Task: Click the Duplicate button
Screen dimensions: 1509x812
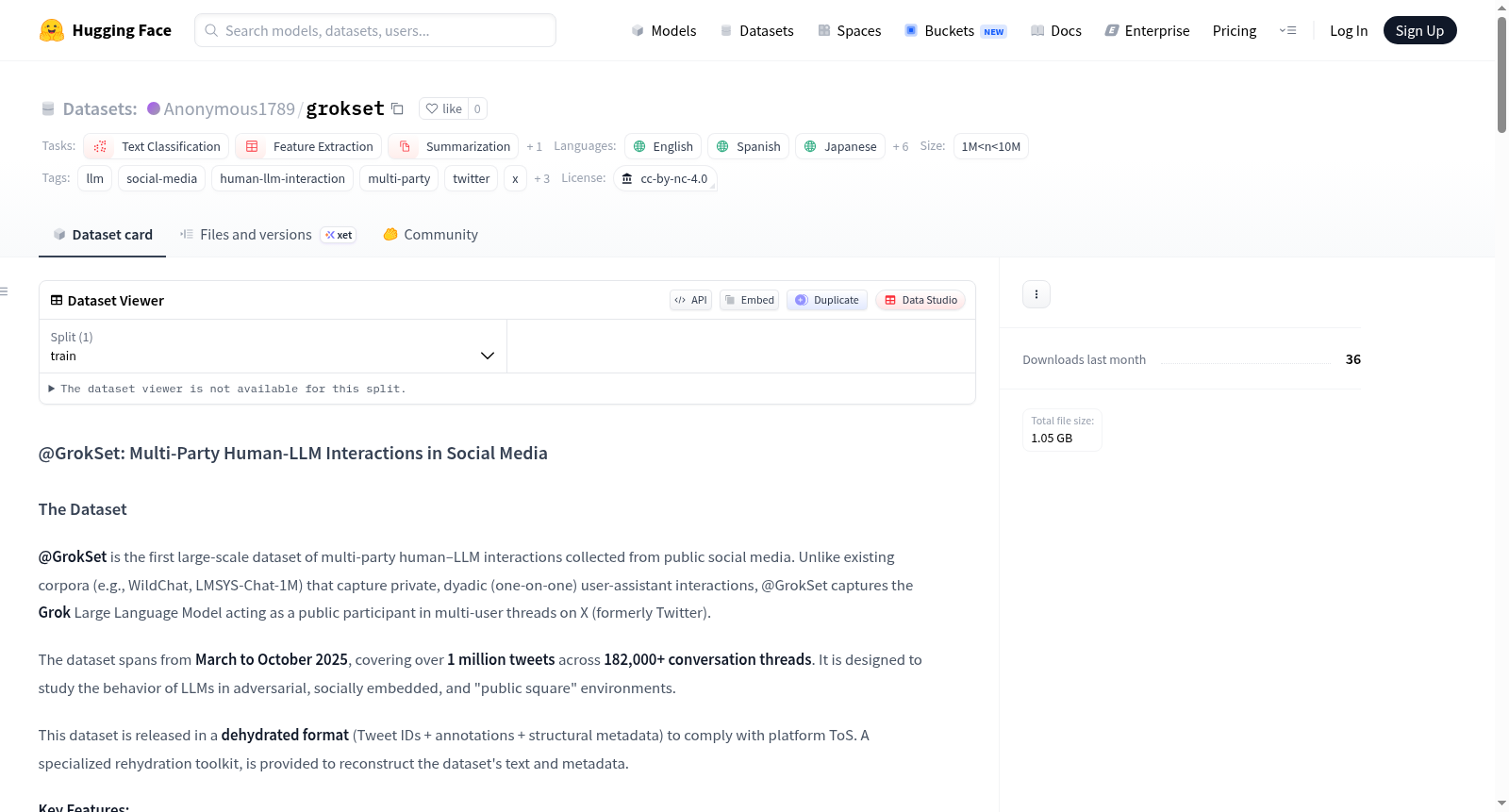Action: tap(827, 300)
